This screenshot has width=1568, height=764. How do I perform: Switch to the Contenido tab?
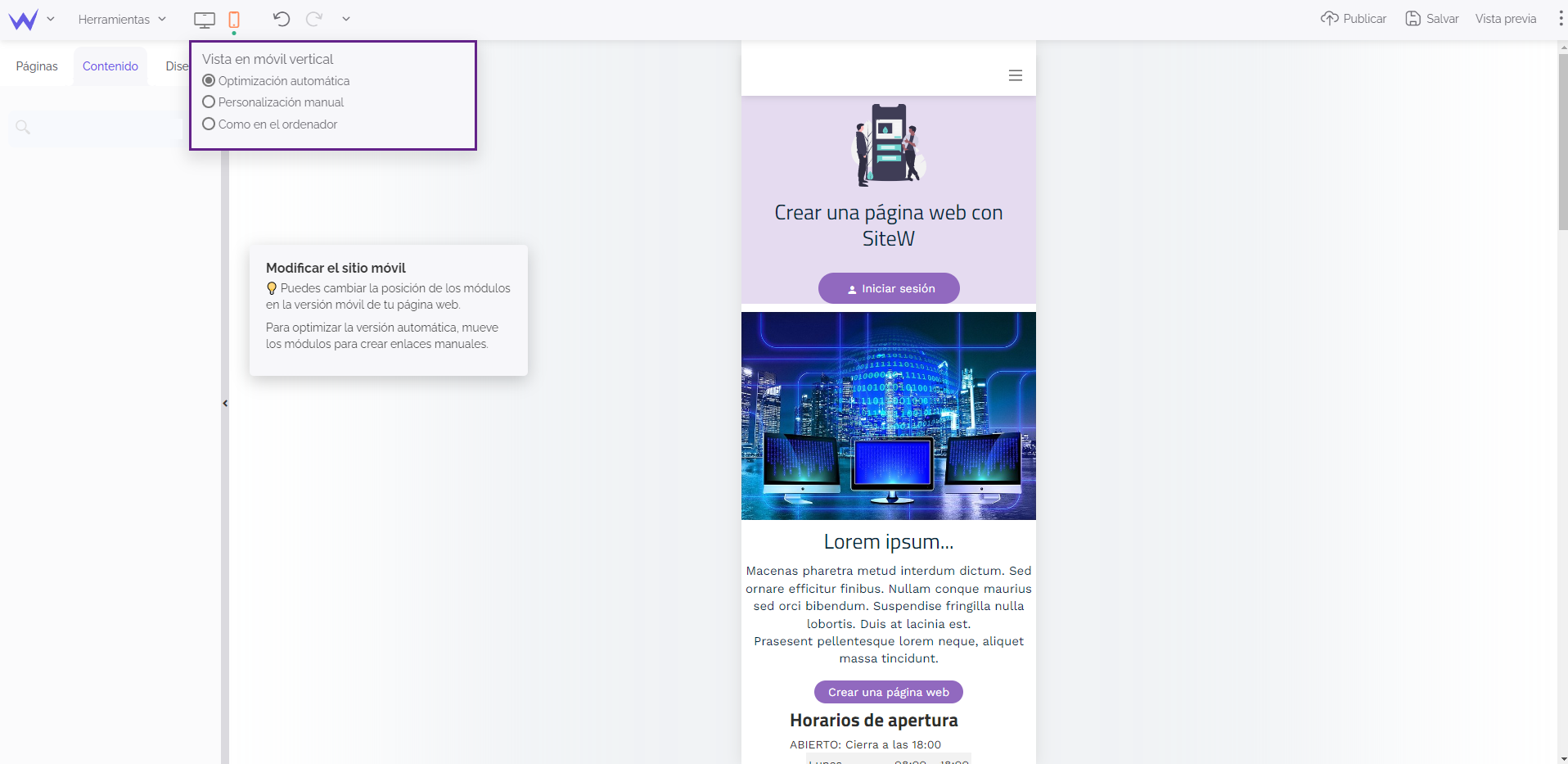pos(110,66)
